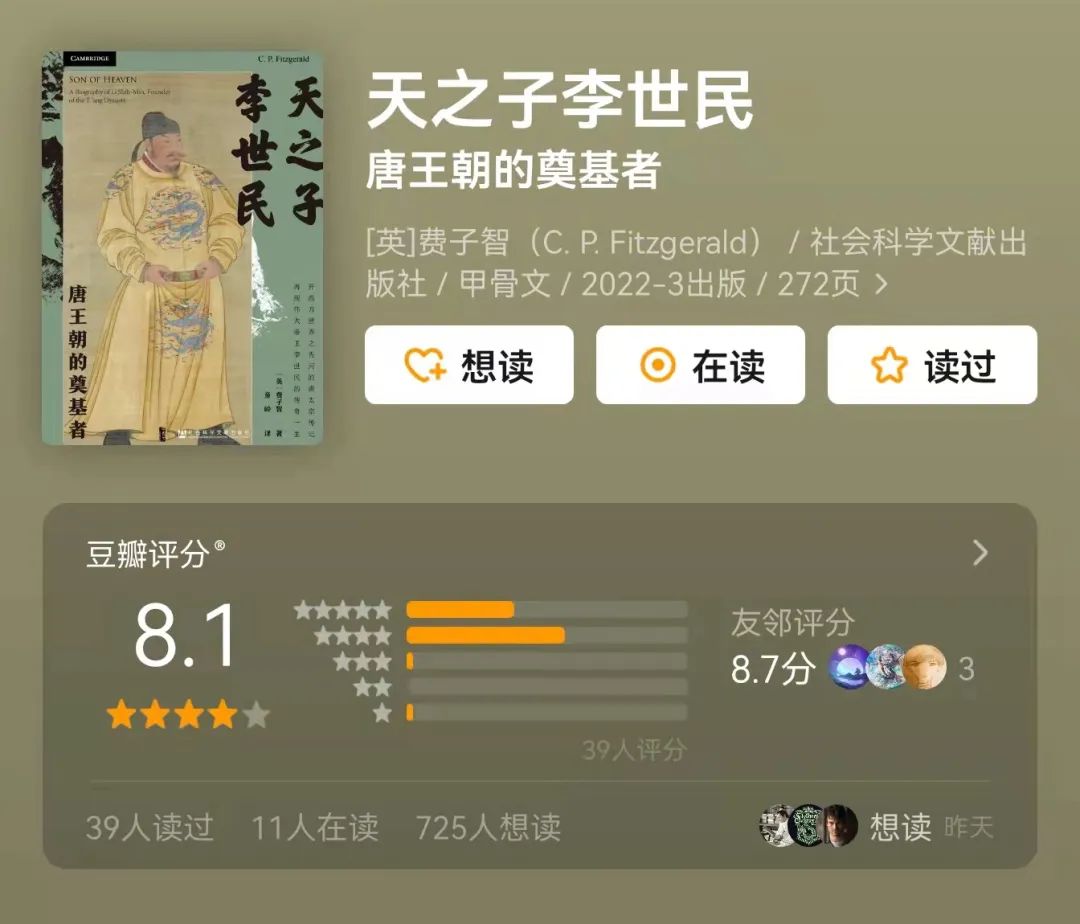Expand the 豆瓣评分 section arrow
This screenshot has height=924, width=1080.
(x=980, y=553)
